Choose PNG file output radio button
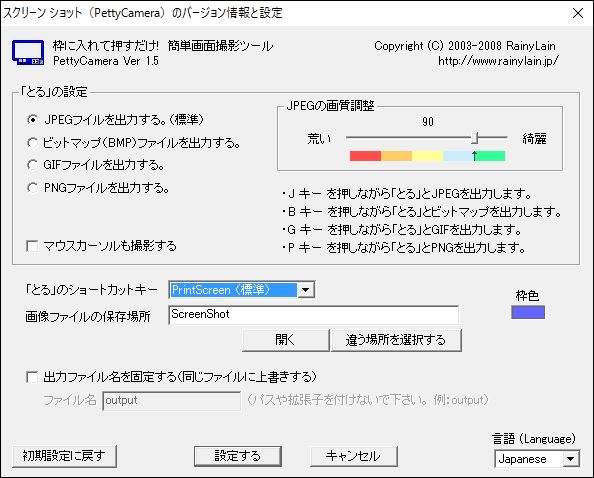Screen dimensions: 594x478 tap(33, 187)
